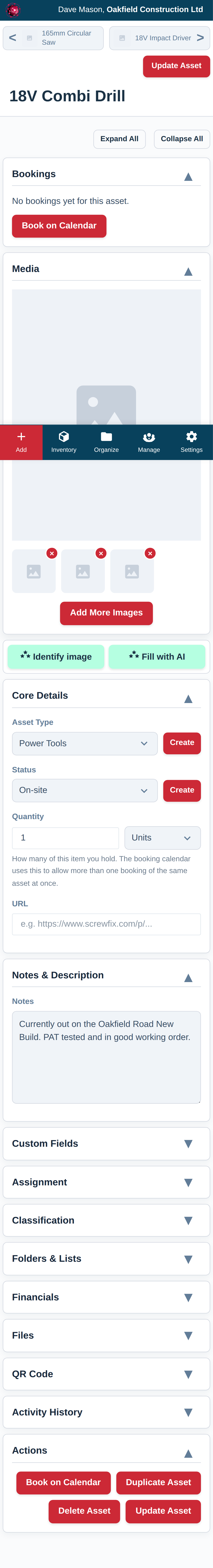
Task: Remove the third image thumbnail
Action: [150, 553]
